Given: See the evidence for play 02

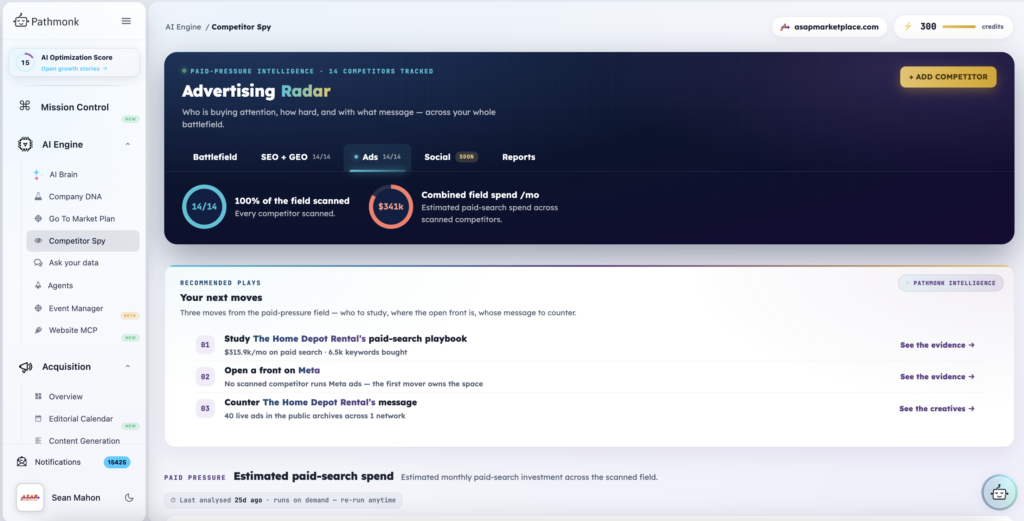Looking at the screenshot, I should (937, 377).
